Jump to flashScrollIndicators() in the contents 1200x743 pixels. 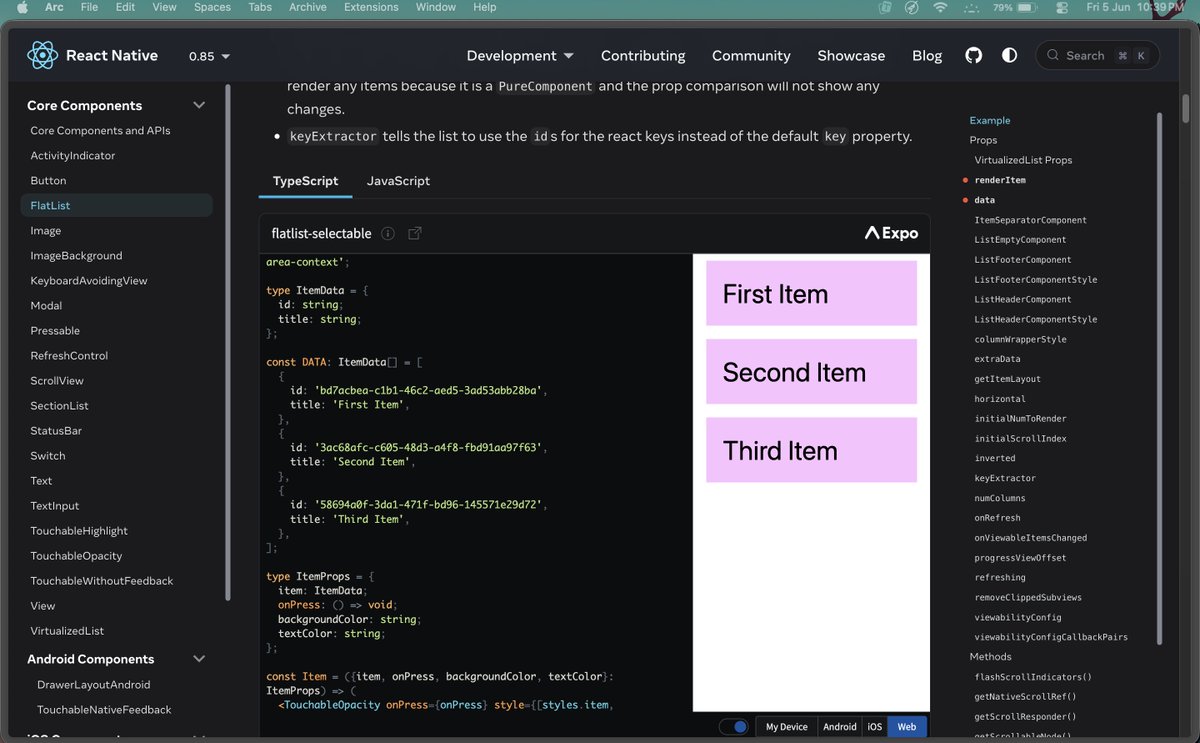click(1033, 677)
